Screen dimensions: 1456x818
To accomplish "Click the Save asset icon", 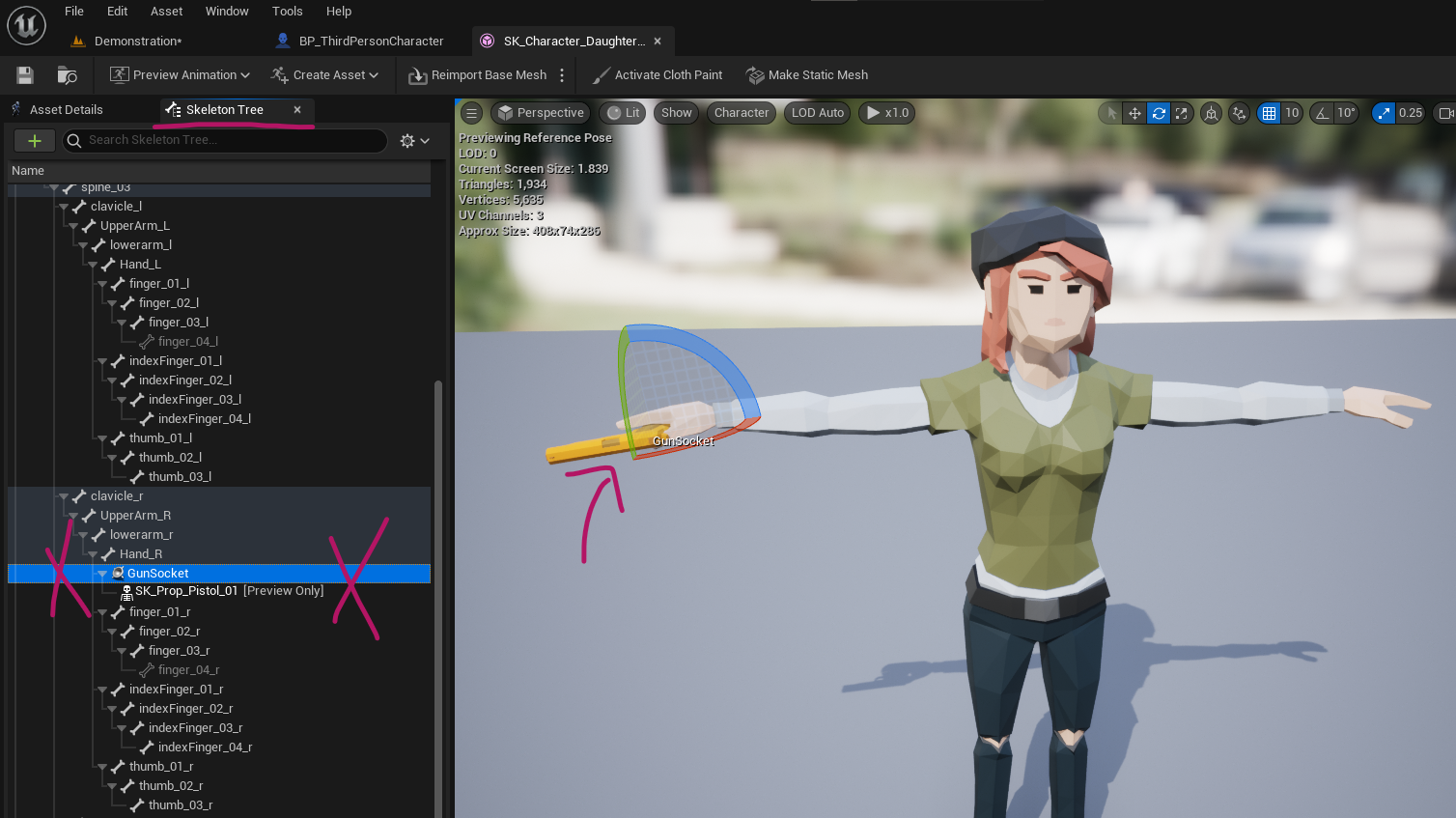I will click(23, 74).
